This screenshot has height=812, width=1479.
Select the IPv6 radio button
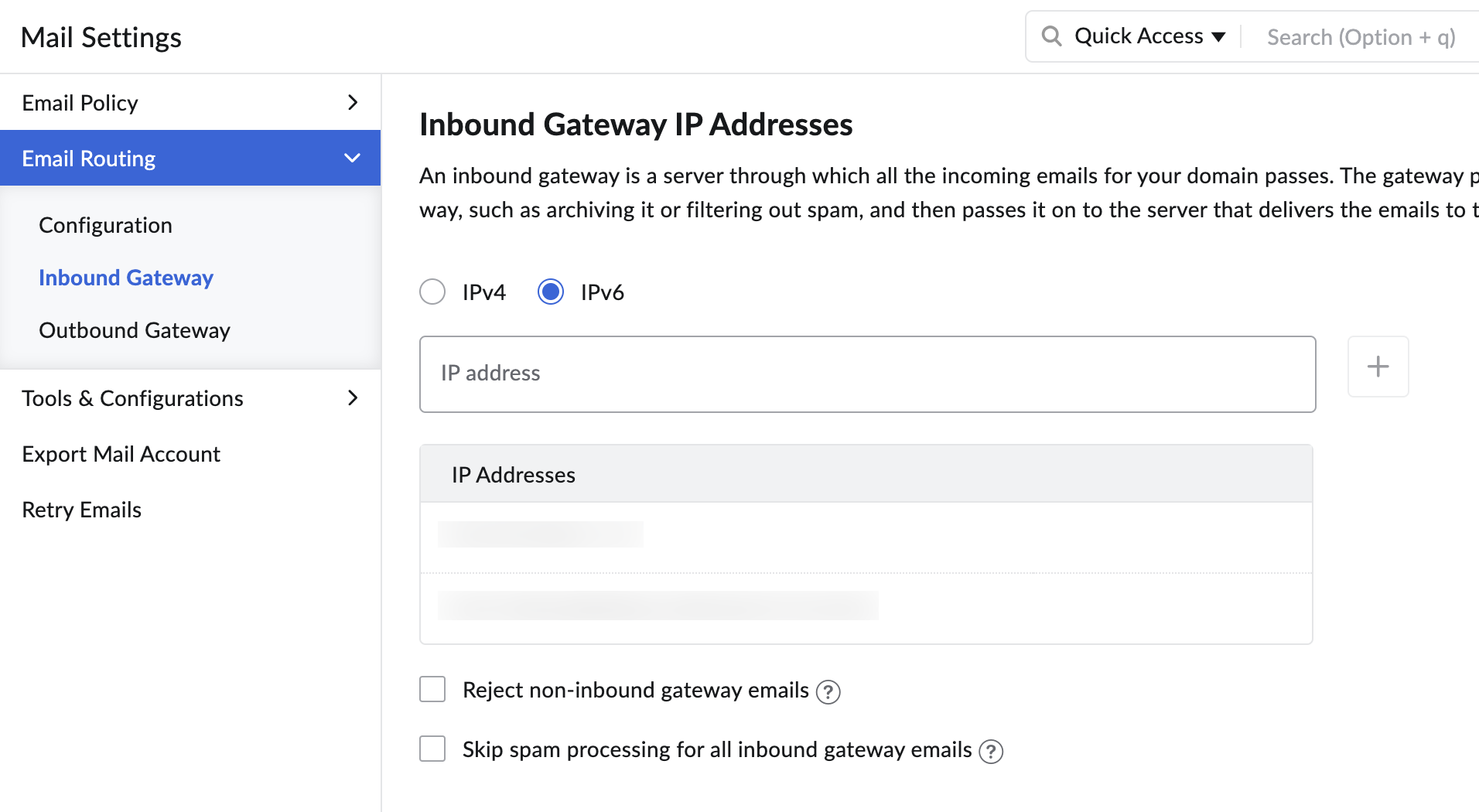pyautogui.click(x=551, y=292)
